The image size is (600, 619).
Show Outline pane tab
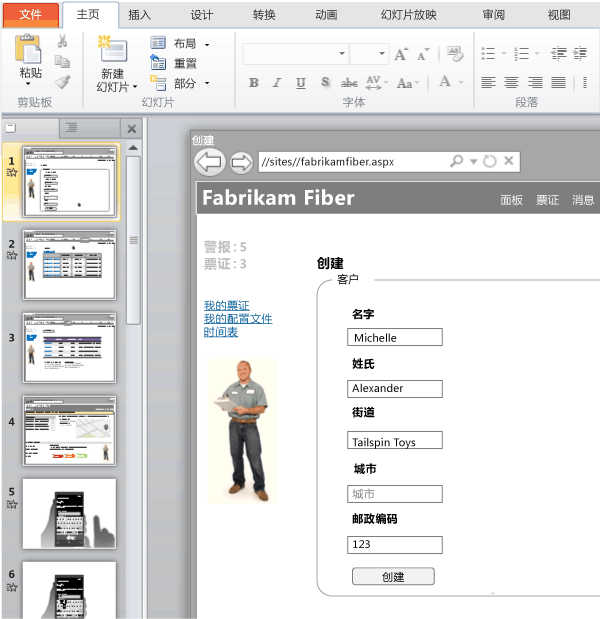[71, 128]
